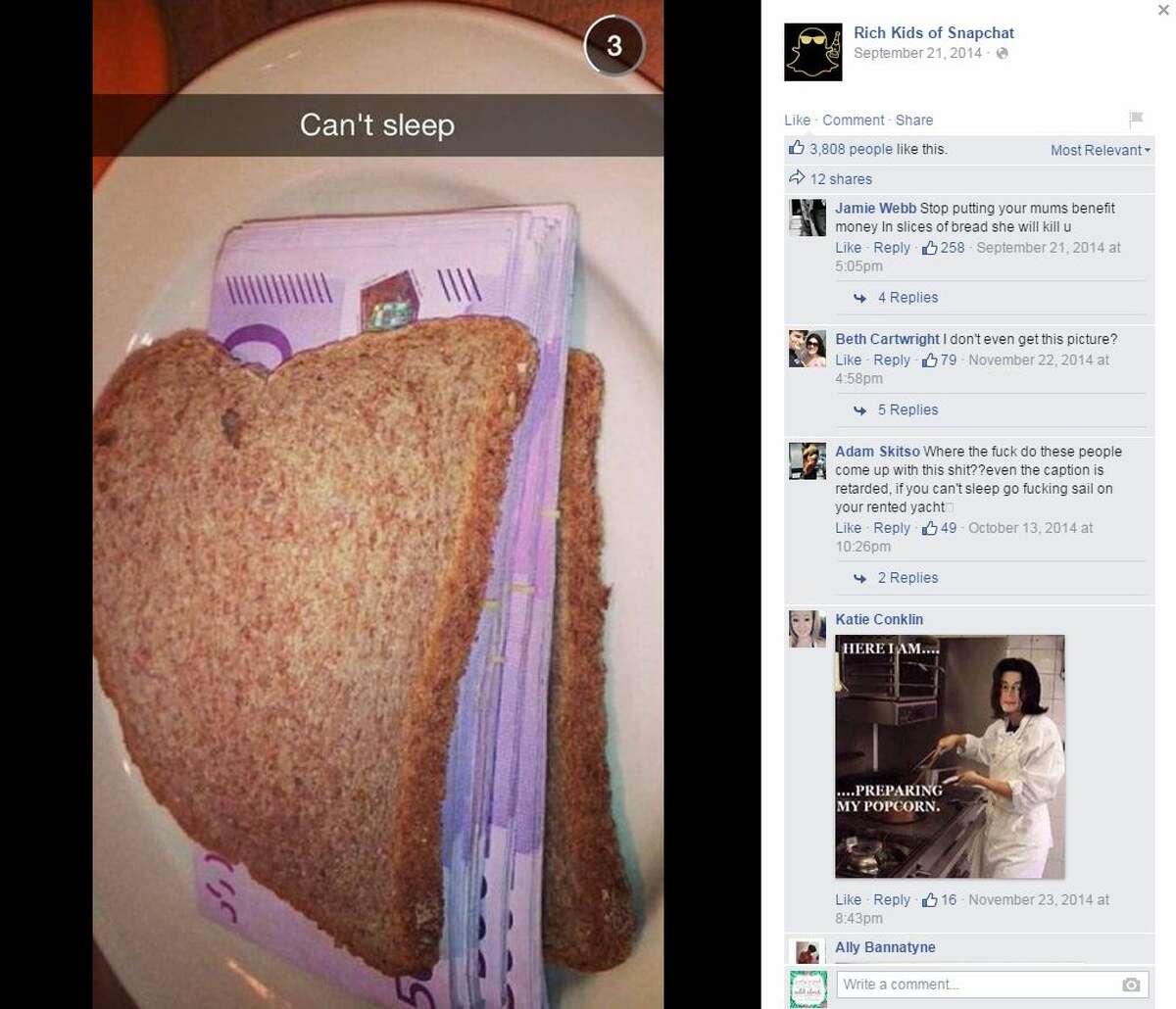Expand 5 Replies under Beth Cartwright's comment
This screenshot has height=1009, width=1176.
907,409
